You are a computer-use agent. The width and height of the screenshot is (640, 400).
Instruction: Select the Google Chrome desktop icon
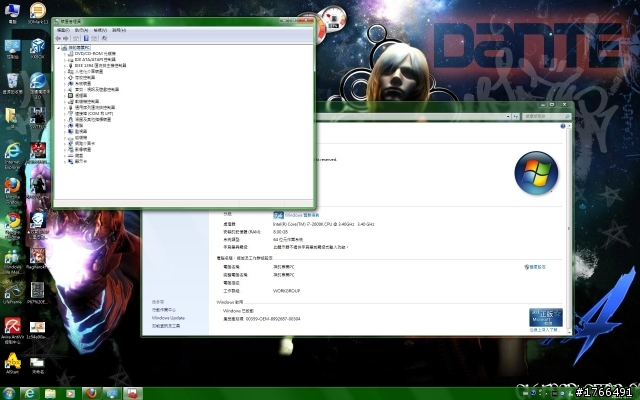click(12, 225)
